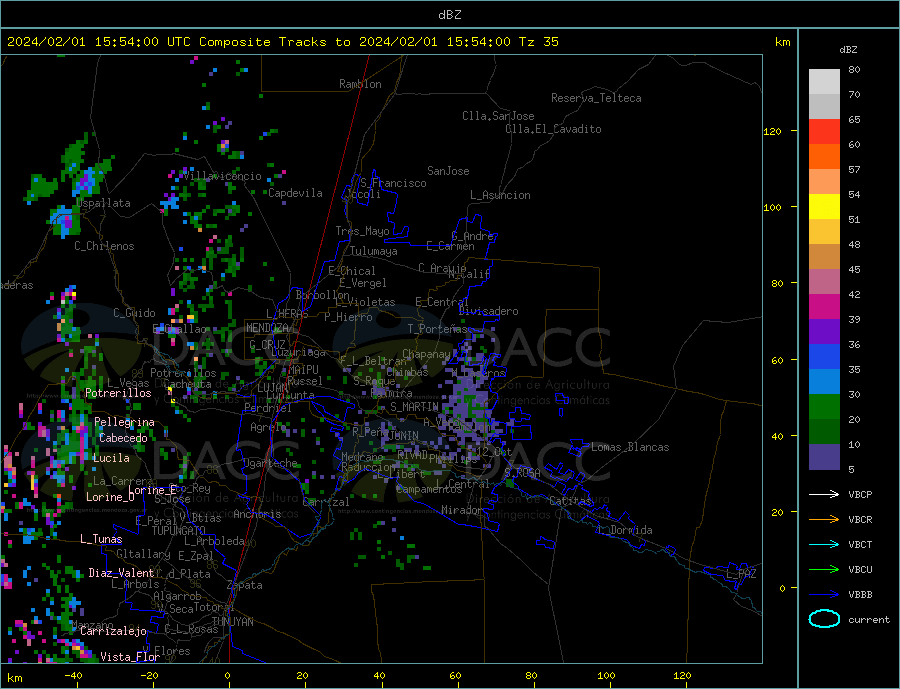Click the 'Zapata' map label
900x689 pixels.
click(x=245, y=586)
